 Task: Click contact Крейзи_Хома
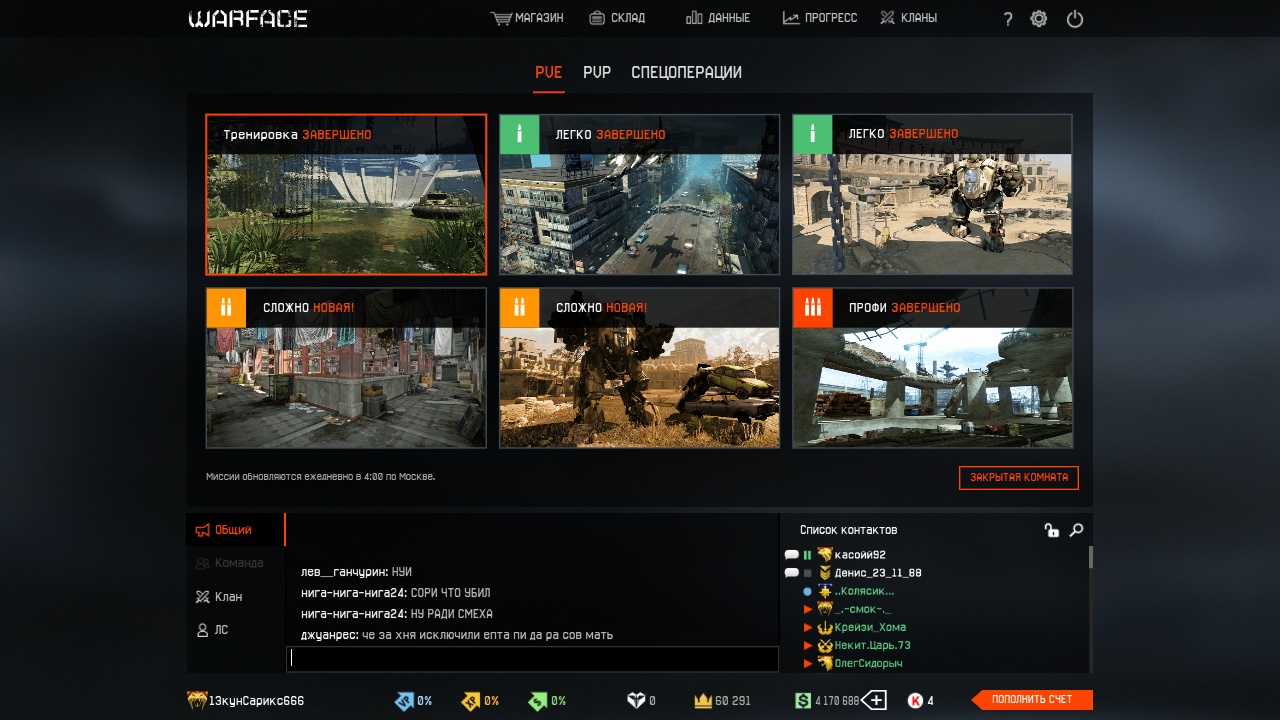coord(870,627)
